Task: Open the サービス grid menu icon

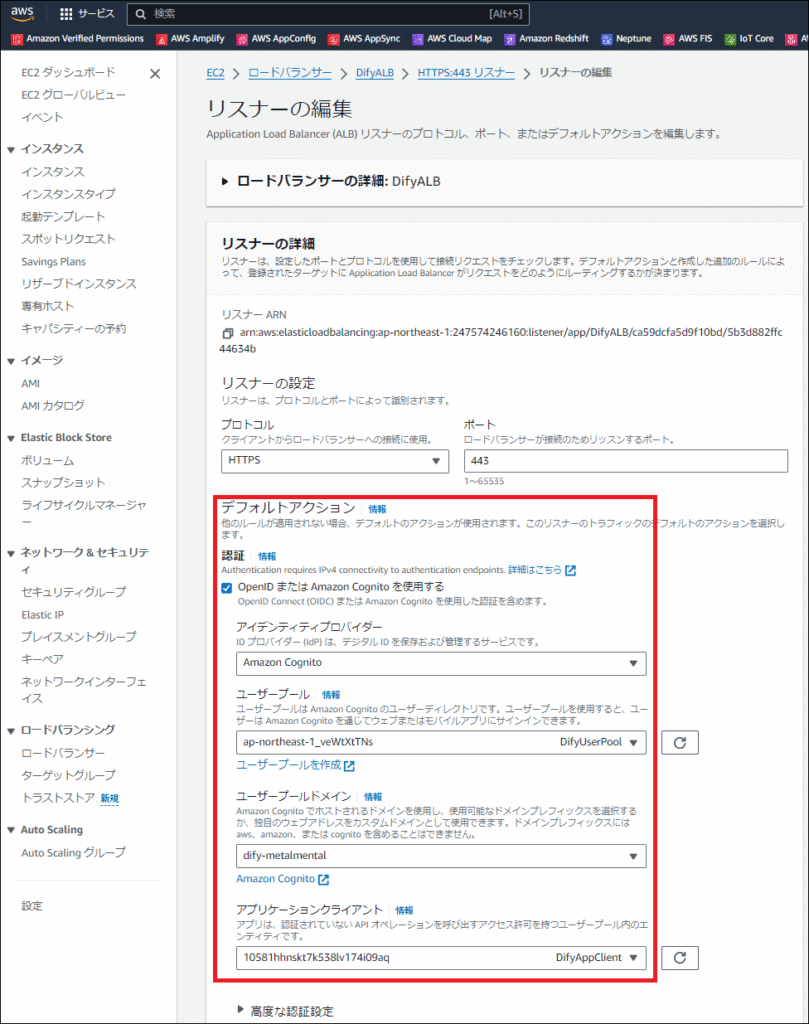Action: 67,15
